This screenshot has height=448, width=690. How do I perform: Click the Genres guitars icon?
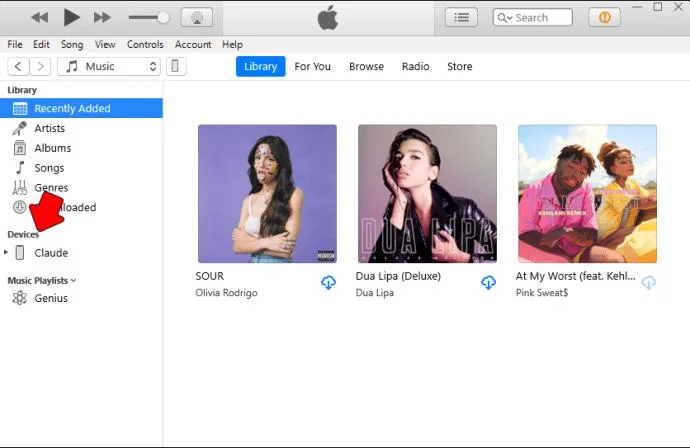pyautogui.click(x=20, y=187)
